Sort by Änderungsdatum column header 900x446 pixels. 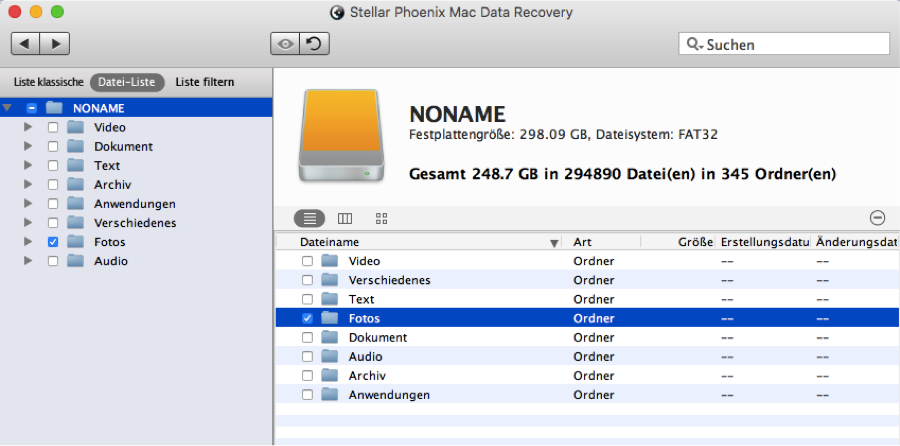click(856, 243)
